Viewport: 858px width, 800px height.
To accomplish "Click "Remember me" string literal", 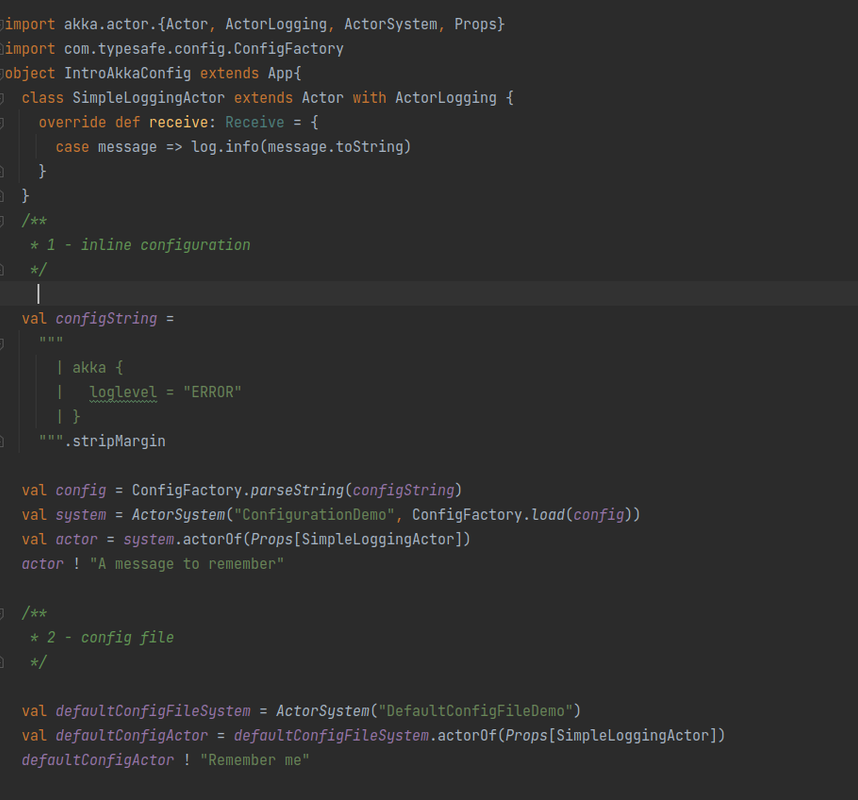I will [254, 760].
